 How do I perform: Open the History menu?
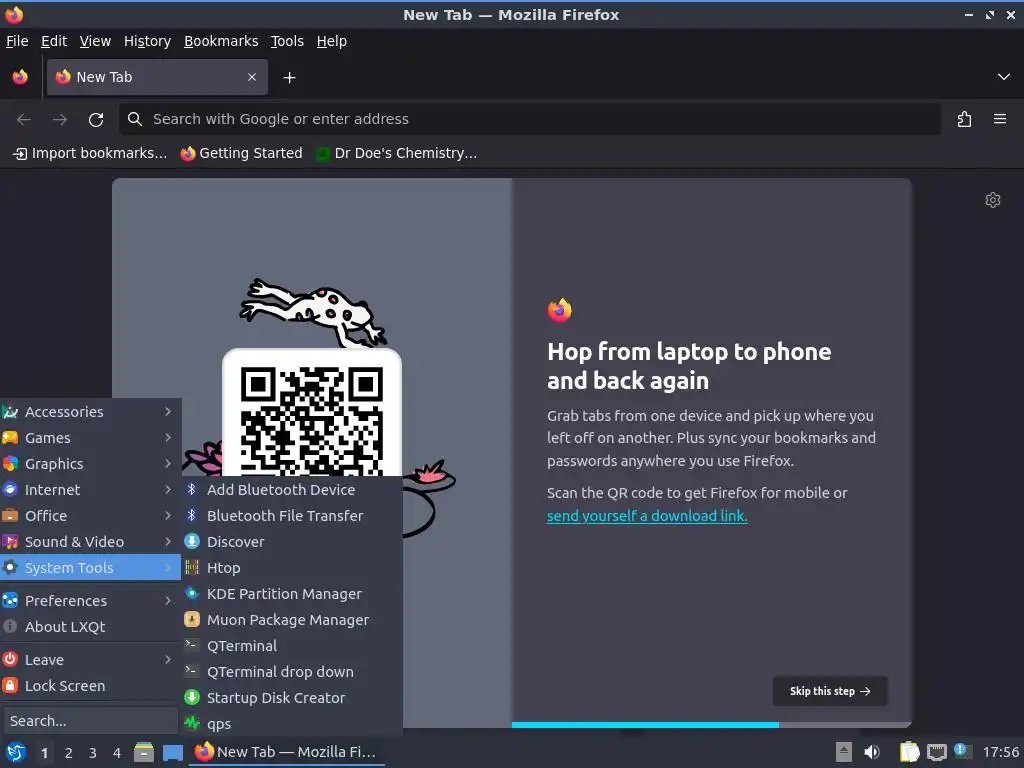pos(148,41)
